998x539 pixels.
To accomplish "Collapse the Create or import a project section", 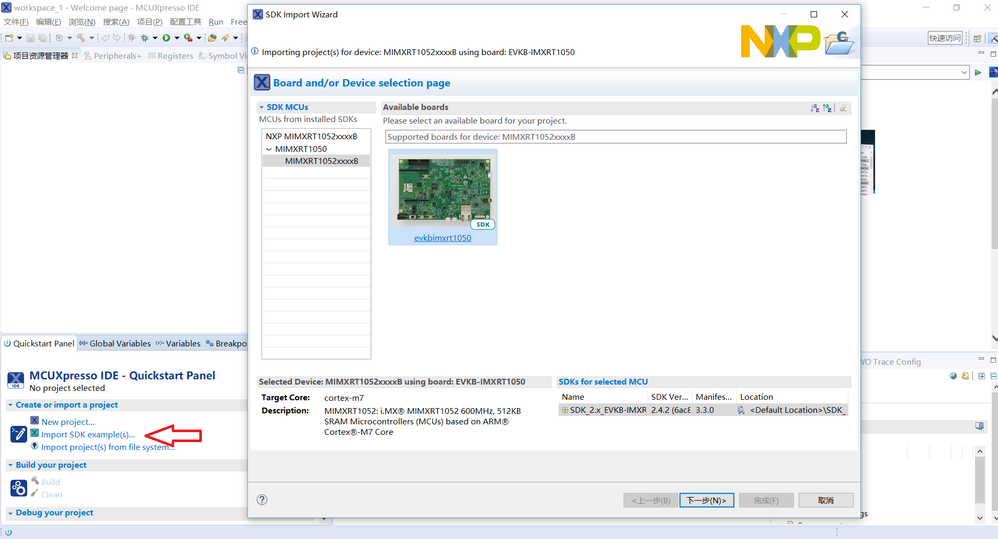I will [x=10, y=405].
